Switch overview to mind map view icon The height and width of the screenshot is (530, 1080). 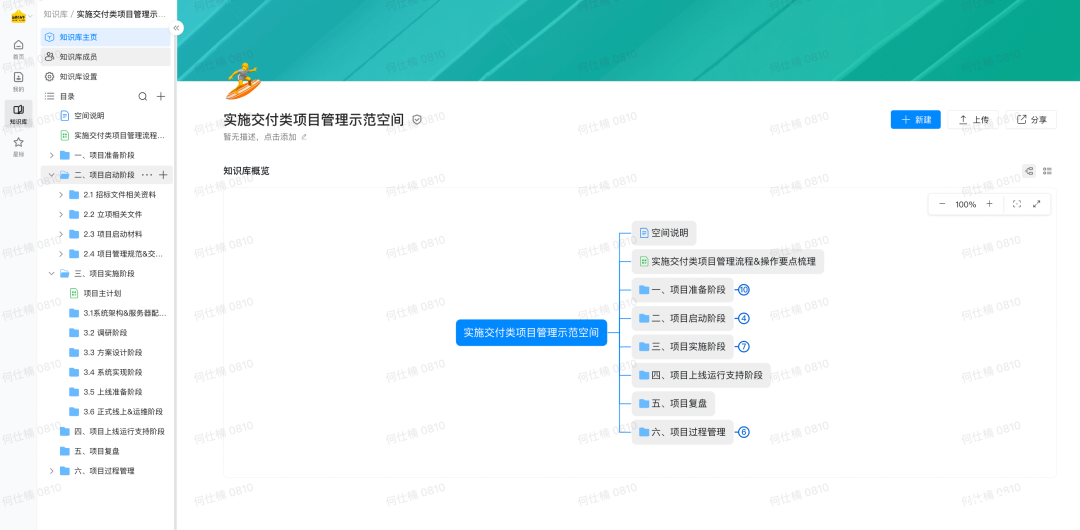(1029, 171)
